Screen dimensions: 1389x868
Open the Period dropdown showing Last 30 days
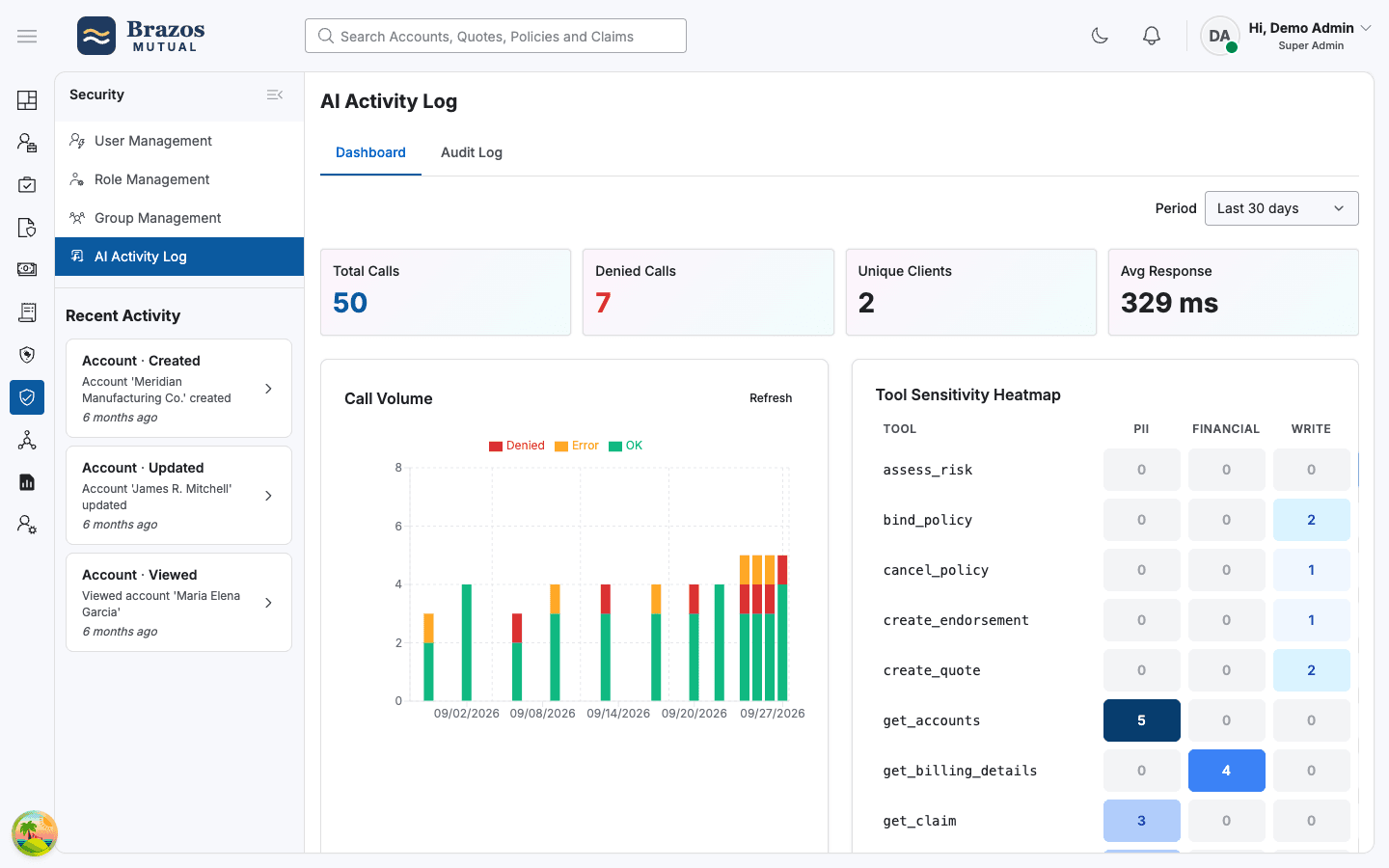1281,208
